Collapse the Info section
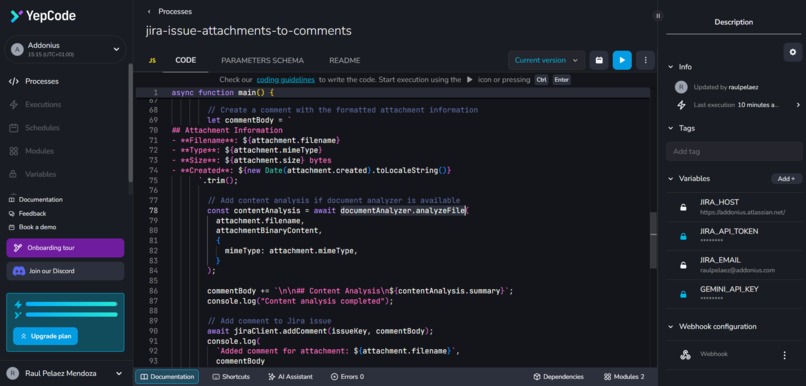 670,67
